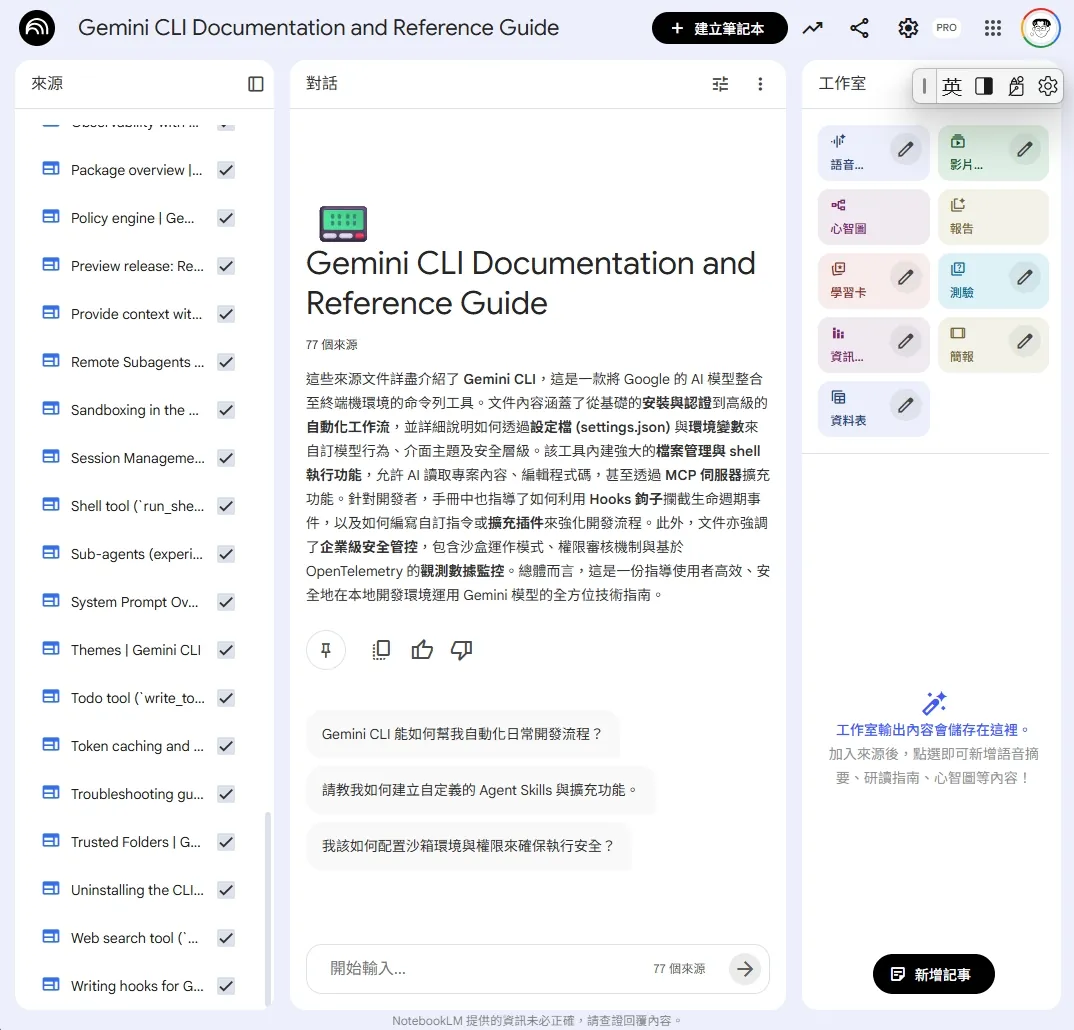Uncheck the Themes | Gemini CLI source
The width and height of the screenshot is (1074, 1030).
point(226,650)
